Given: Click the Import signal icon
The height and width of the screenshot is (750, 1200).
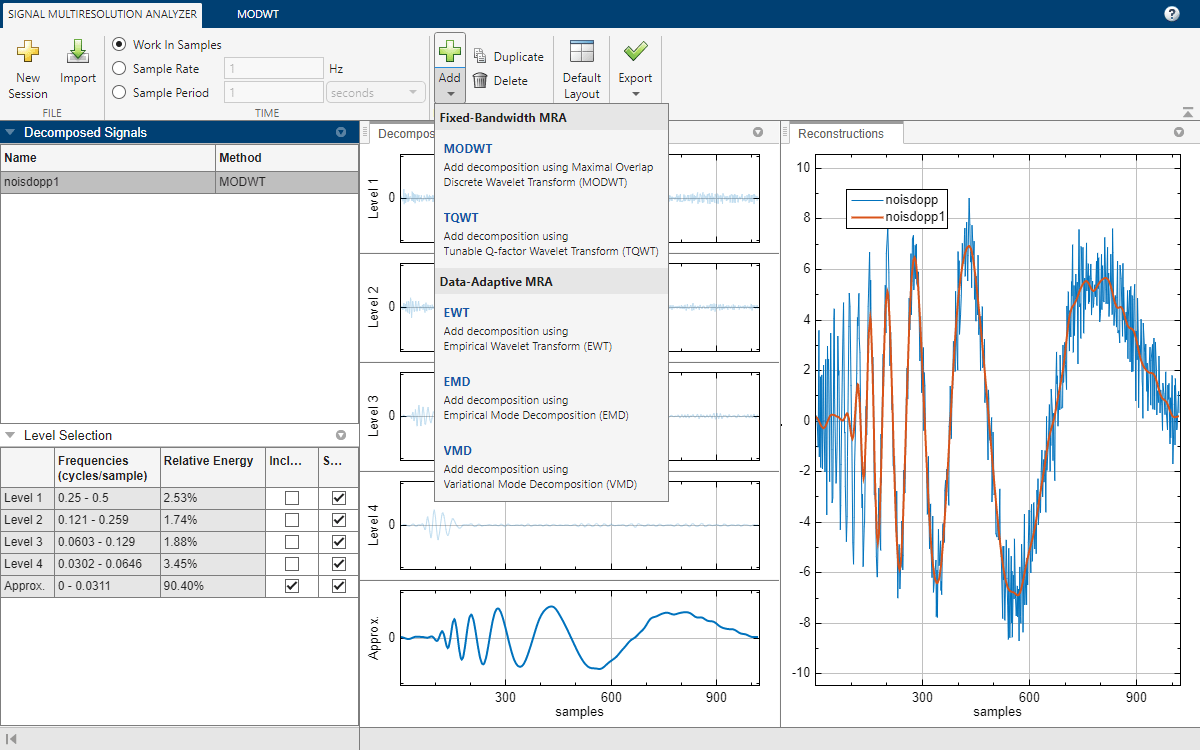Looking at the screenshot, I should [78, 52].
